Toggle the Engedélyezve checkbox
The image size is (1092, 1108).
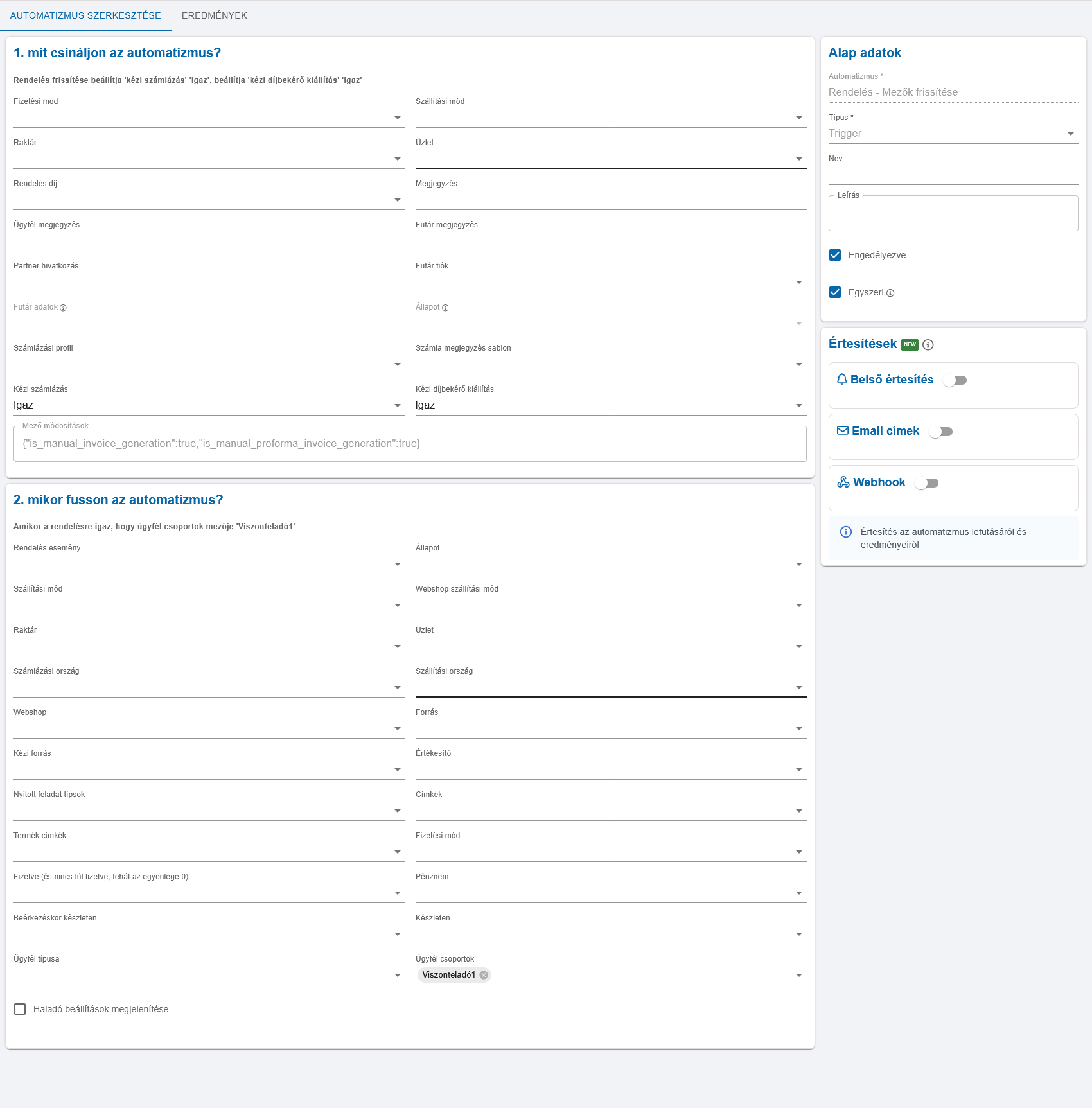click(x=835, y=255)
